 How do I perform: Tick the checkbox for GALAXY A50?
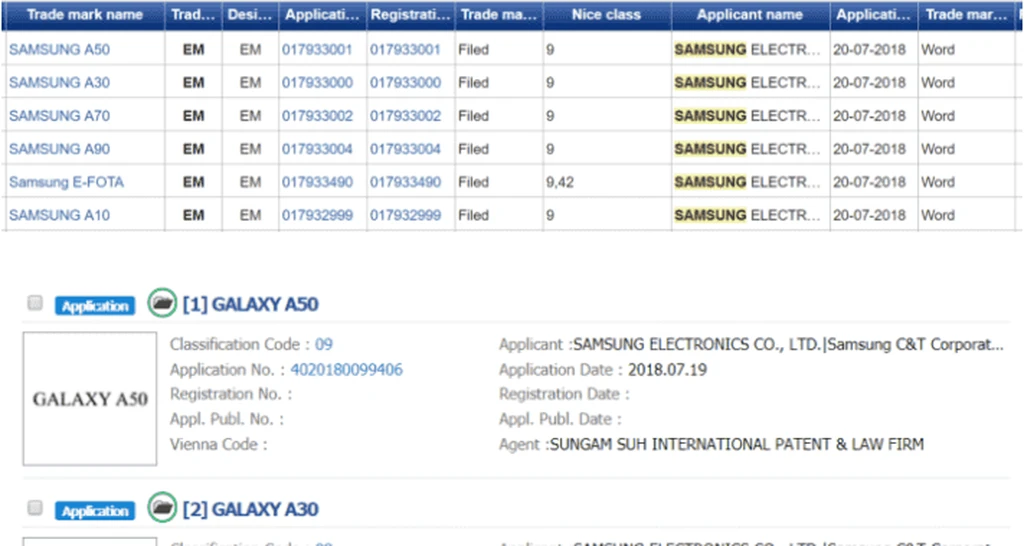click(x=35, y=303)
